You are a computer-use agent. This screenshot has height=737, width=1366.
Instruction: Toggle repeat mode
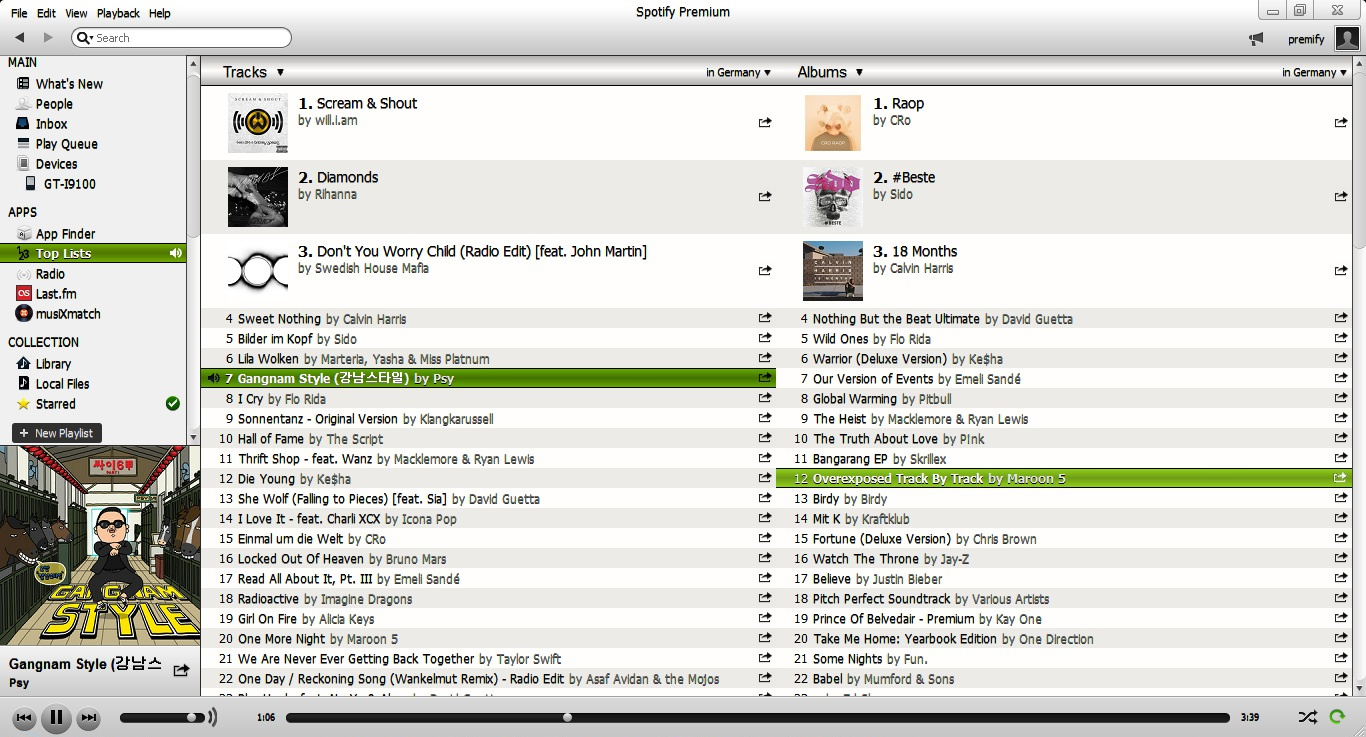(1337, 717)
